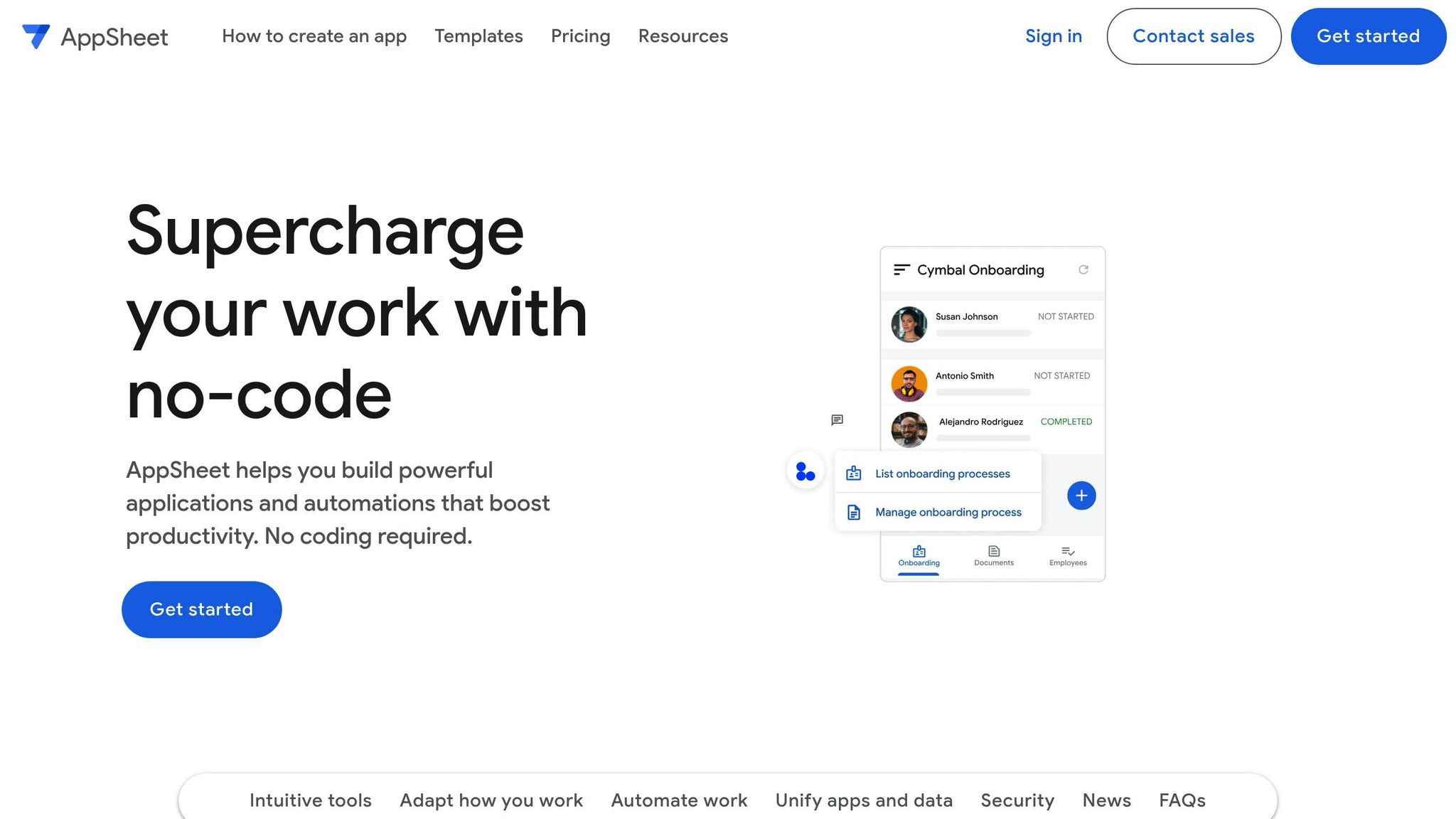This screenshot has width=1456, height=819.
Task: Click the refresh icon in Cymbal Onboarding
Action: coord(1083,270)
